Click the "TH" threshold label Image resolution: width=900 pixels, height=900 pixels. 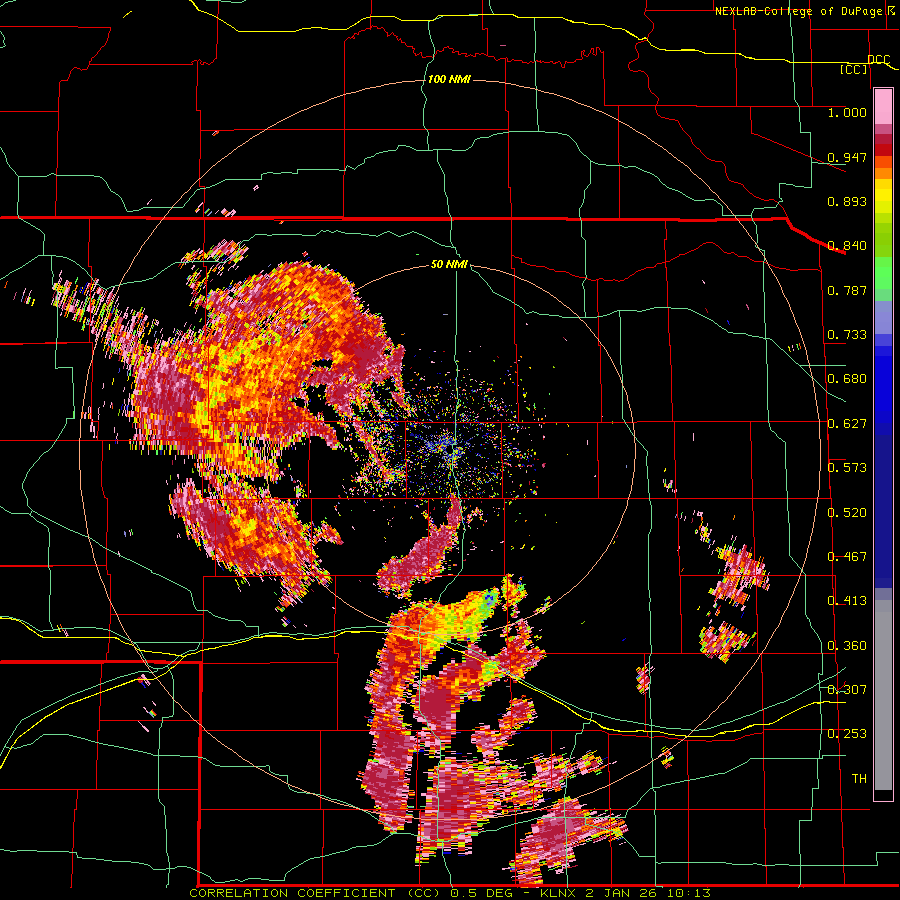click(859, 779)
